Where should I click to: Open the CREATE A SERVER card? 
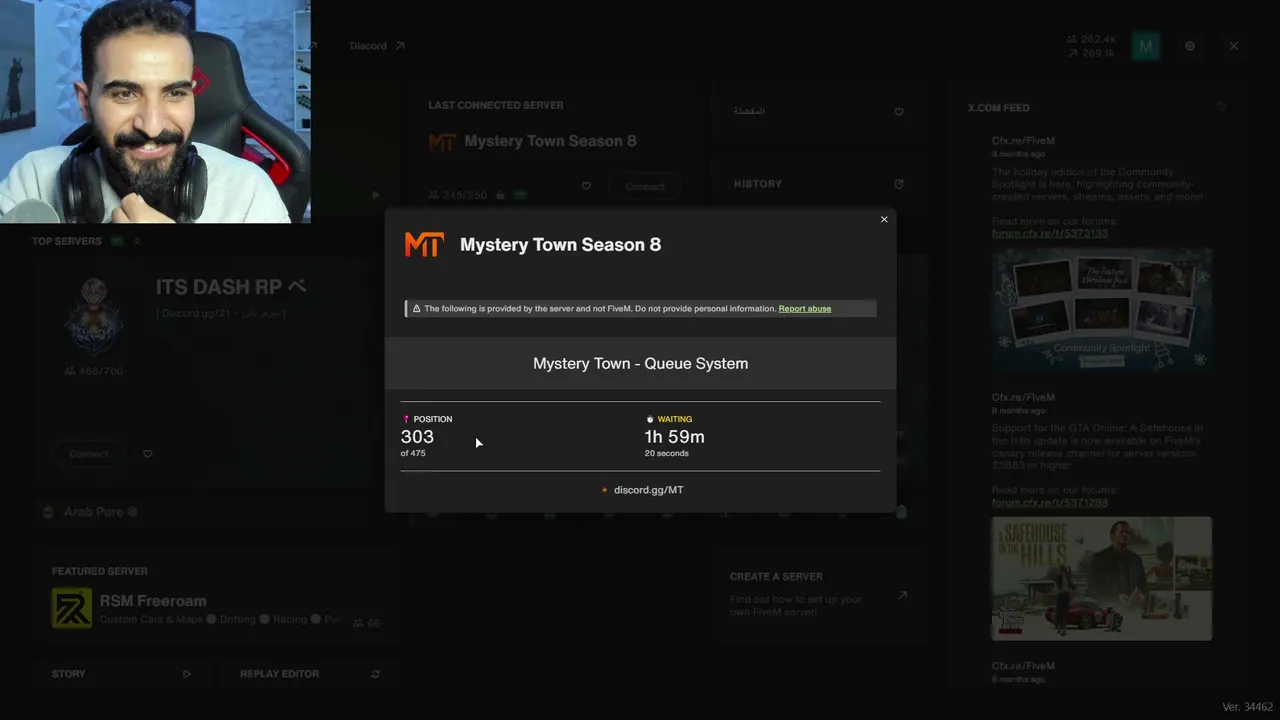tap(818, 594)
